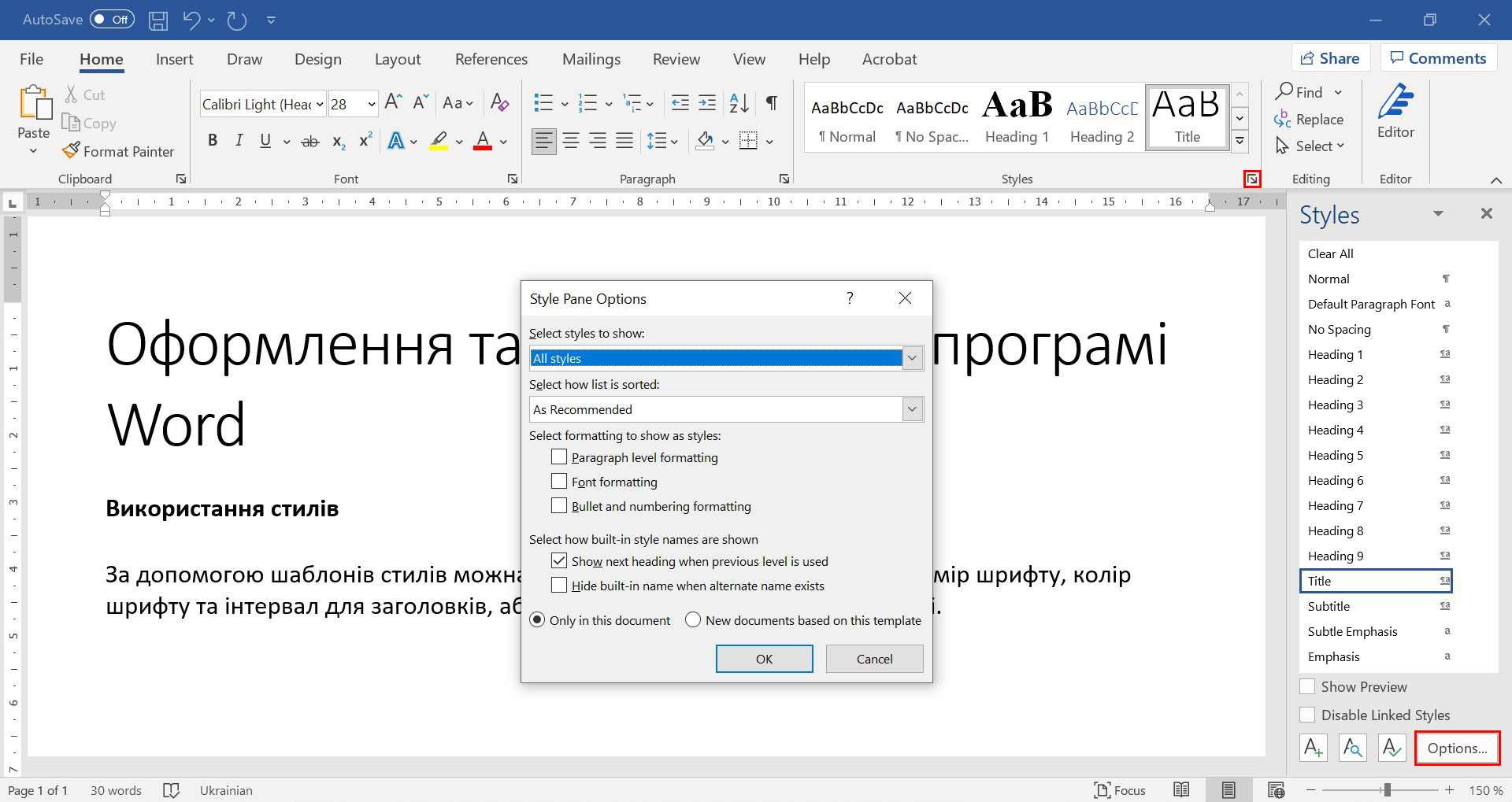Open the Style Inspector icon
This screenshot has height=802, width=1512.
pos(1351,748)
